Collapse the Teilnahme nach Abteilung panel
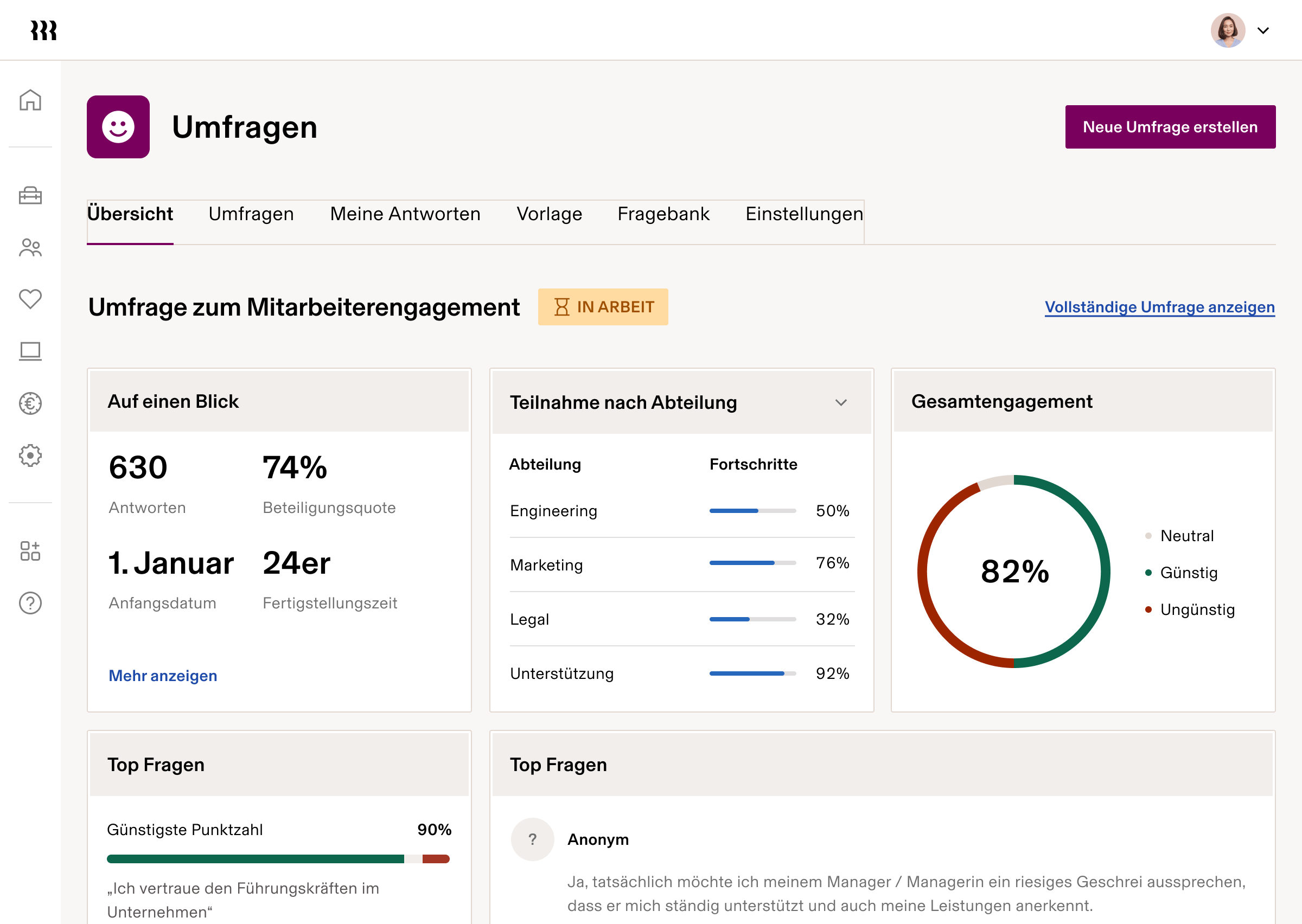 pyautogui.click(x=839, y=403)
